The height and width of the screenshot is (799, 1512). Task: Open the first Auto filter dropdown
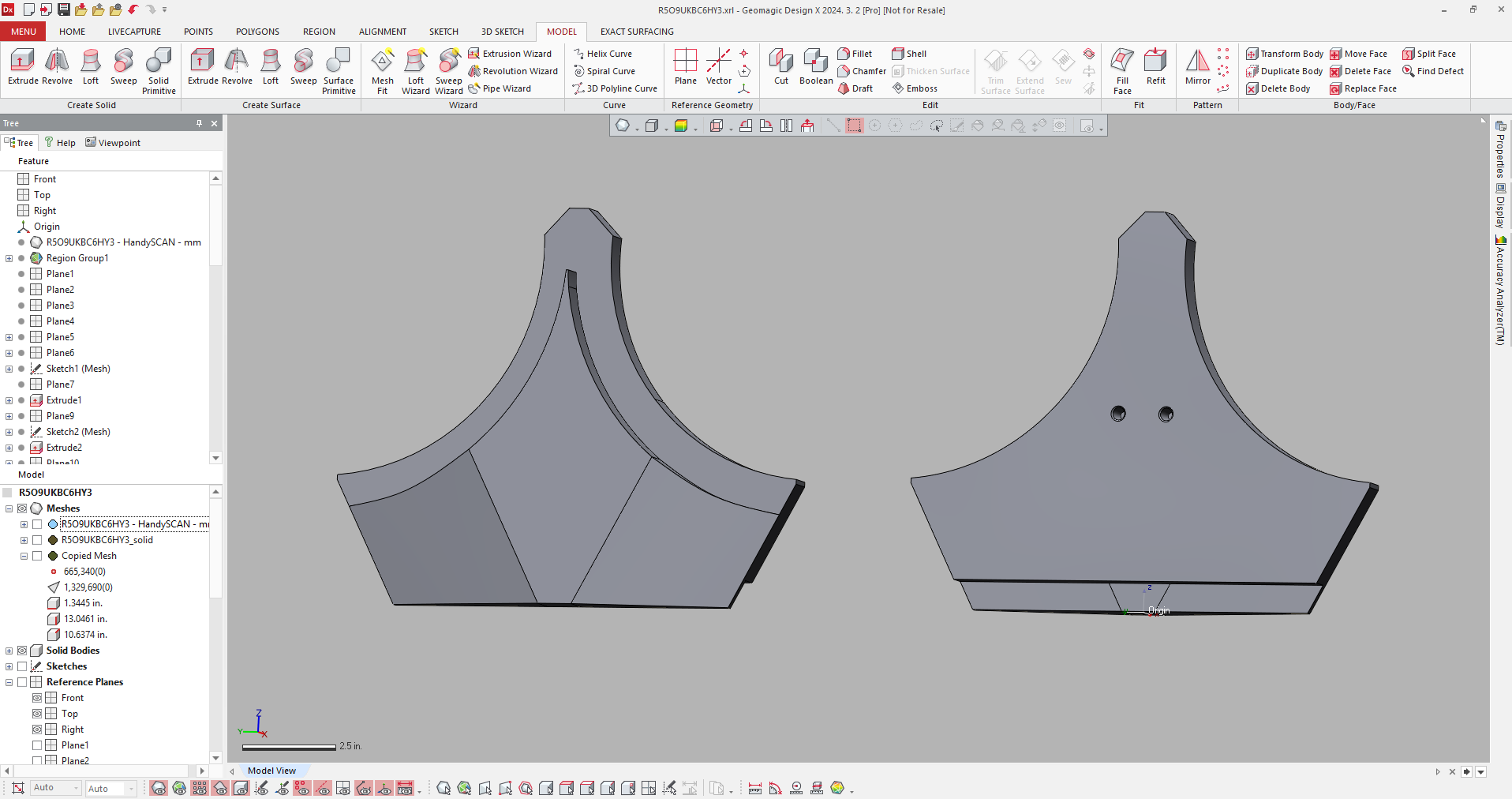pos(55,788)
